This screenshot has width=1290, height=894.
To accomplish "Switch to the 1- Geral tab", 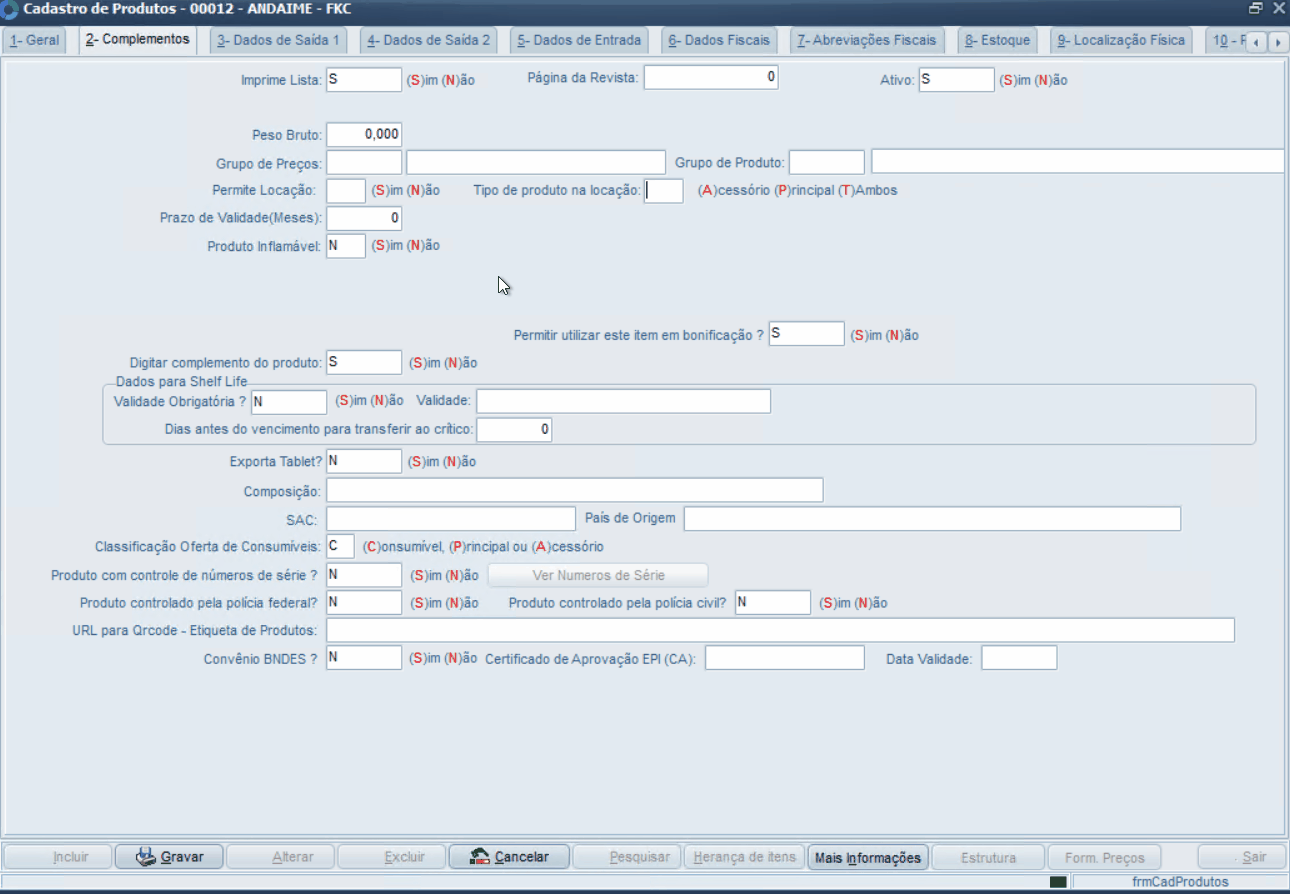I will (35, 41).
